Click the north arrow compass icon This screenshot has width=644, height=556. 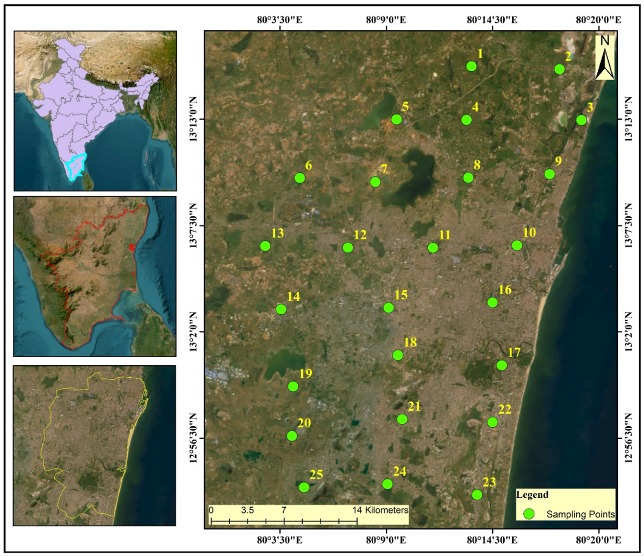(x=604, y=56)
